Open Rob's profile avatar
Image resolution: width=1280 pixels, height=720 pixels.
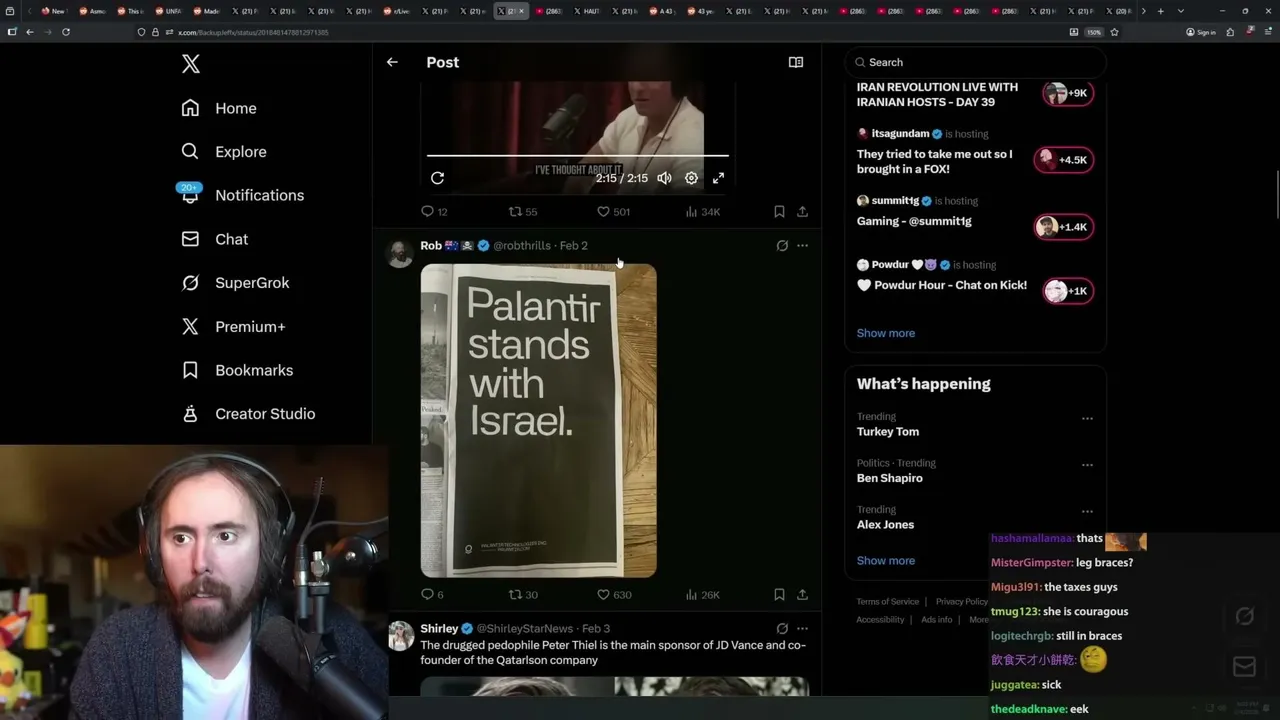(400, 252)
